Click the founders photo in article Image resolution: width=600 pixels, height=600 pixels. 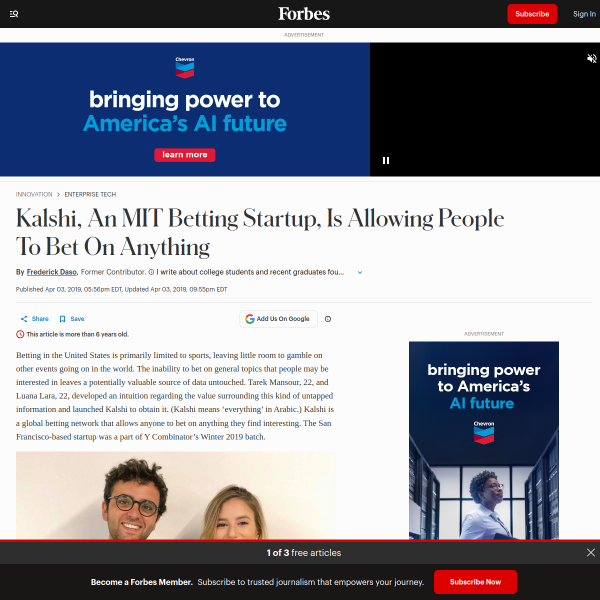[x=176, y=496]
